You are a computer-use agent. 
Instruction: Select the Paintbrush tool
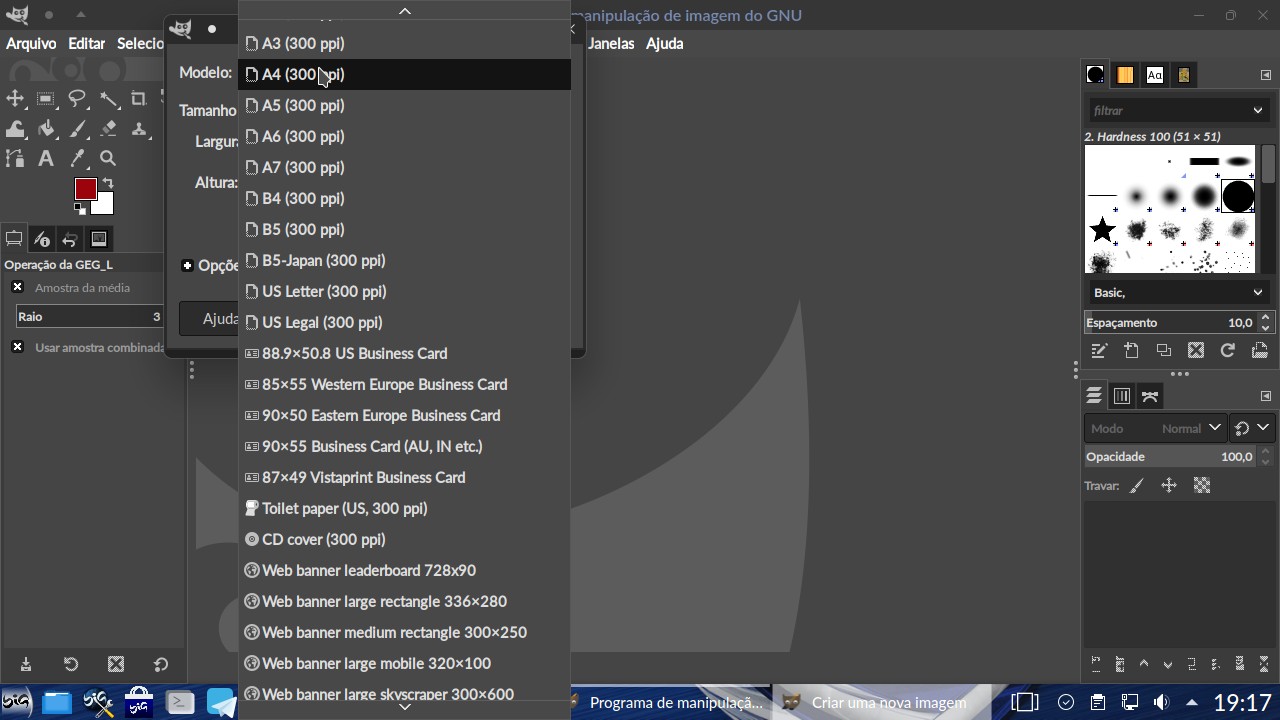point(77,129)
